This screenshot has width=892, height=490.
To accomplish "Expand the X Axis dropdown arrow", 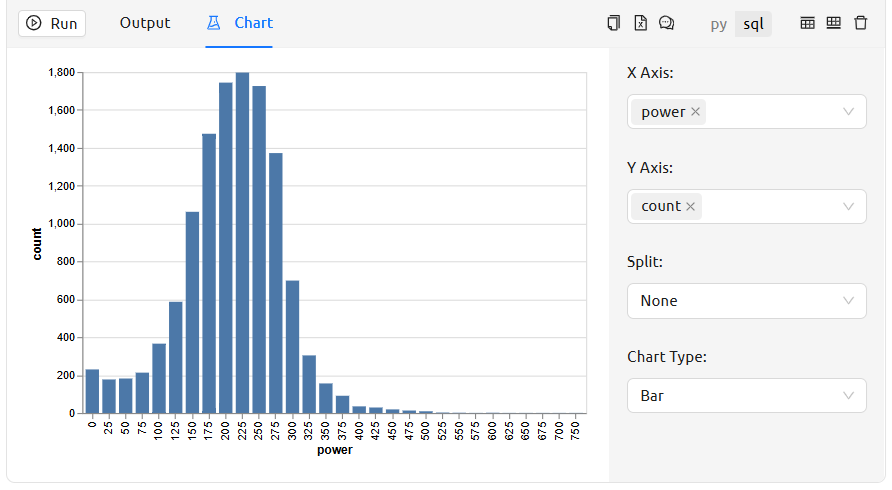I will [849, 112].
